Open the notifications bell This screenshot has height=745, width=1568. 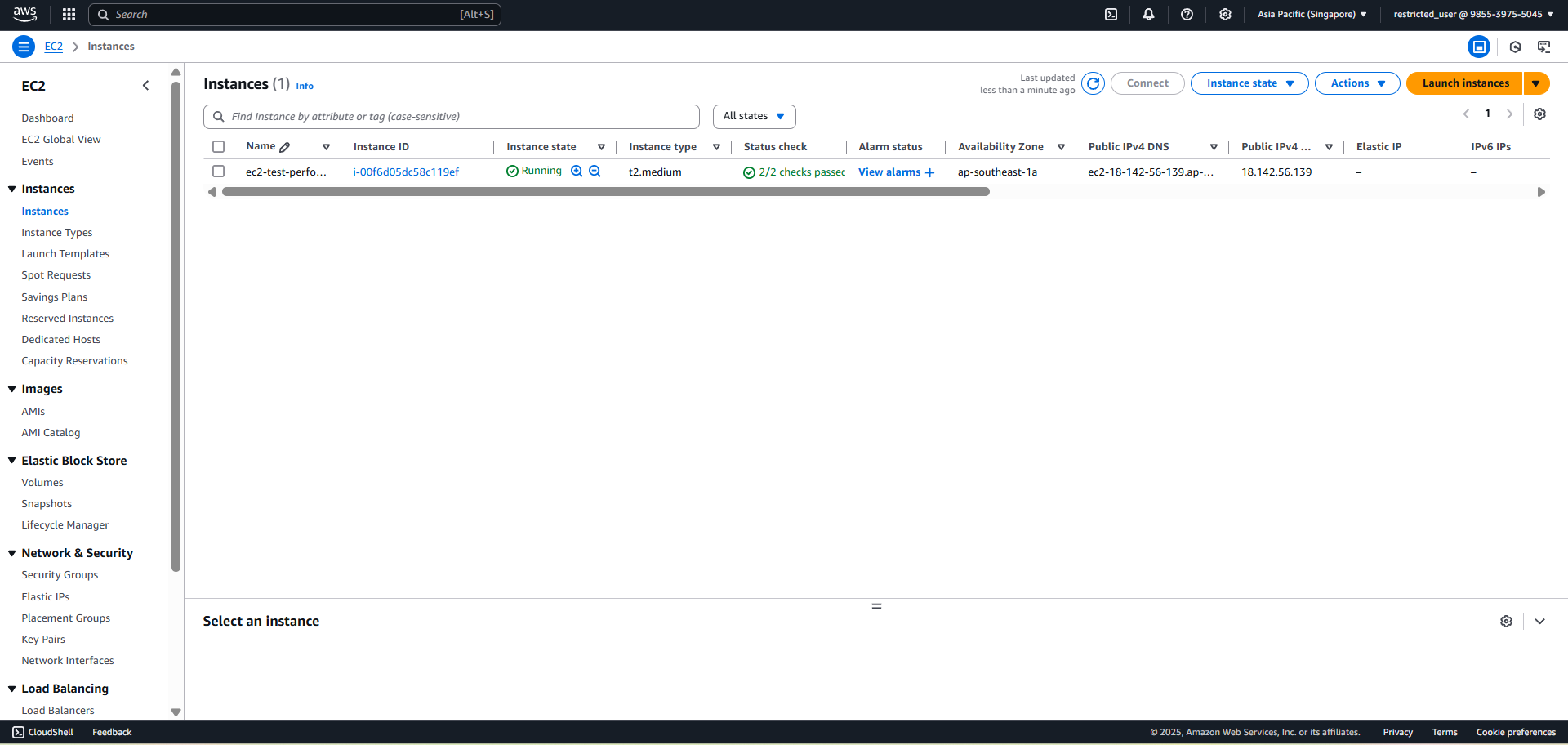[x=1148, y=15]
